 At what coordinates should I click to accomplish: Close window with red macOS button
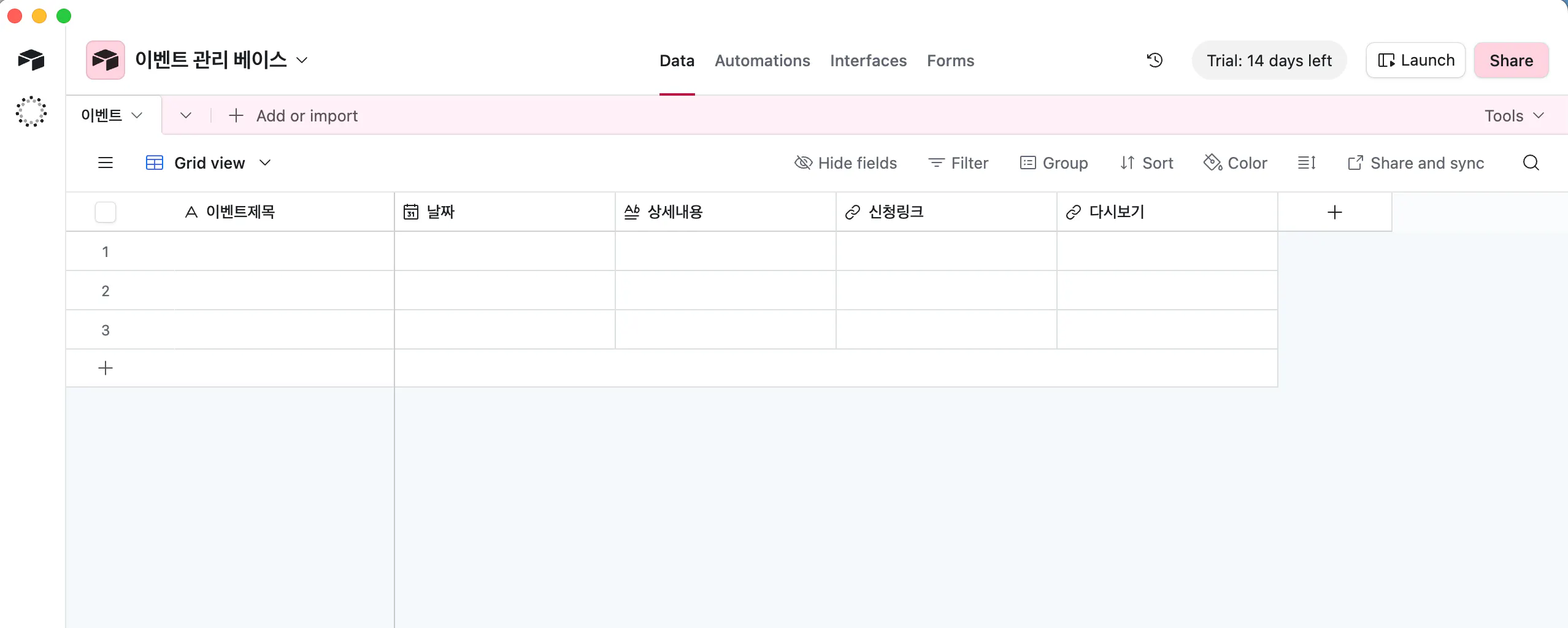pyautogui.click(x=15, y=16)
